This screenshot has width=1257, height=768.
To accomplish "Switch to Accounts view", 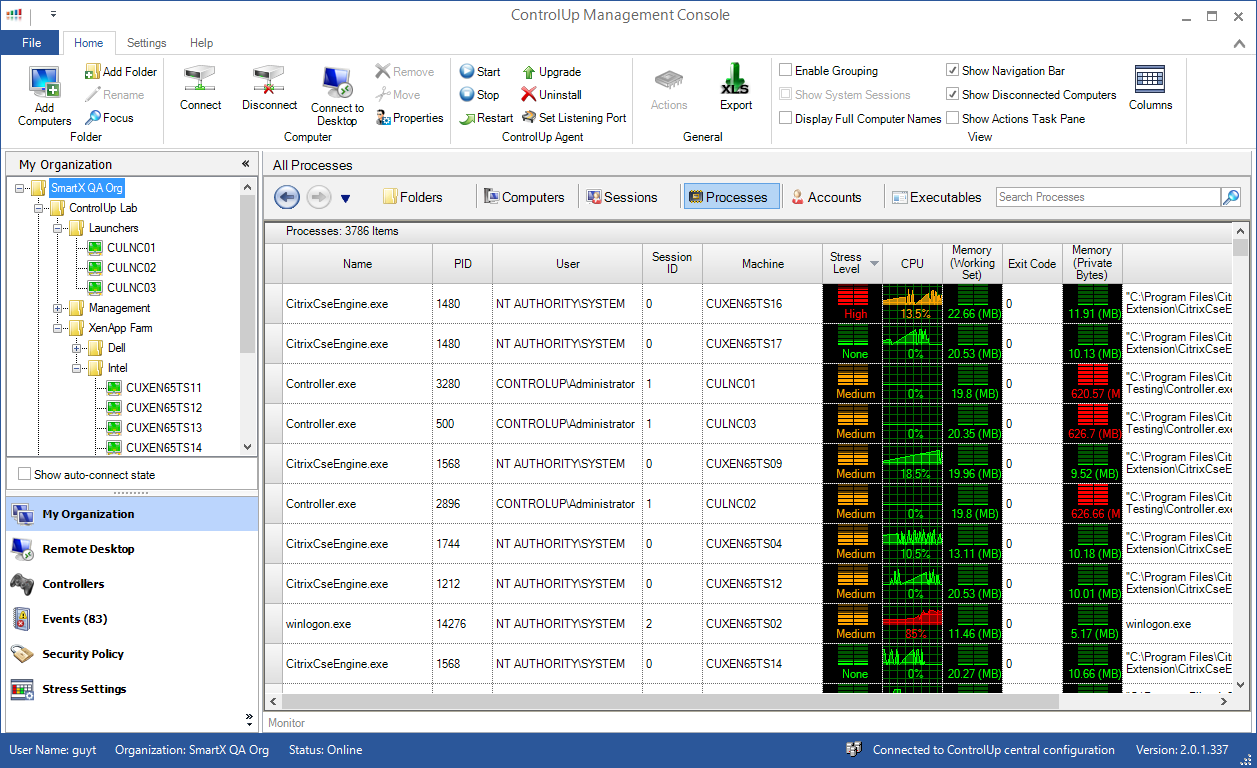I will [826, 197].
